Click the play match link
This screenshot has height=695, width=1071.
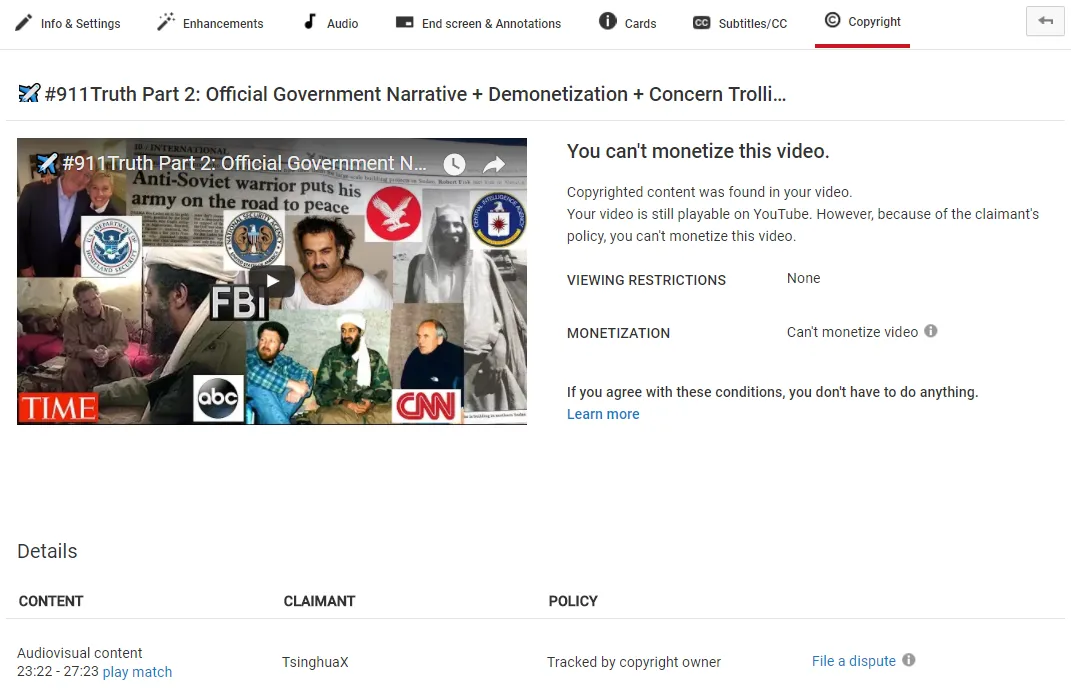point(137,672)
